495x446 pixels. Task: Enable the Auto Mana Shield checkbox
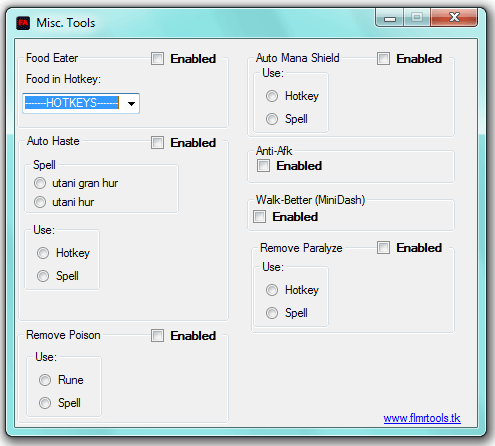pos(383,59)
